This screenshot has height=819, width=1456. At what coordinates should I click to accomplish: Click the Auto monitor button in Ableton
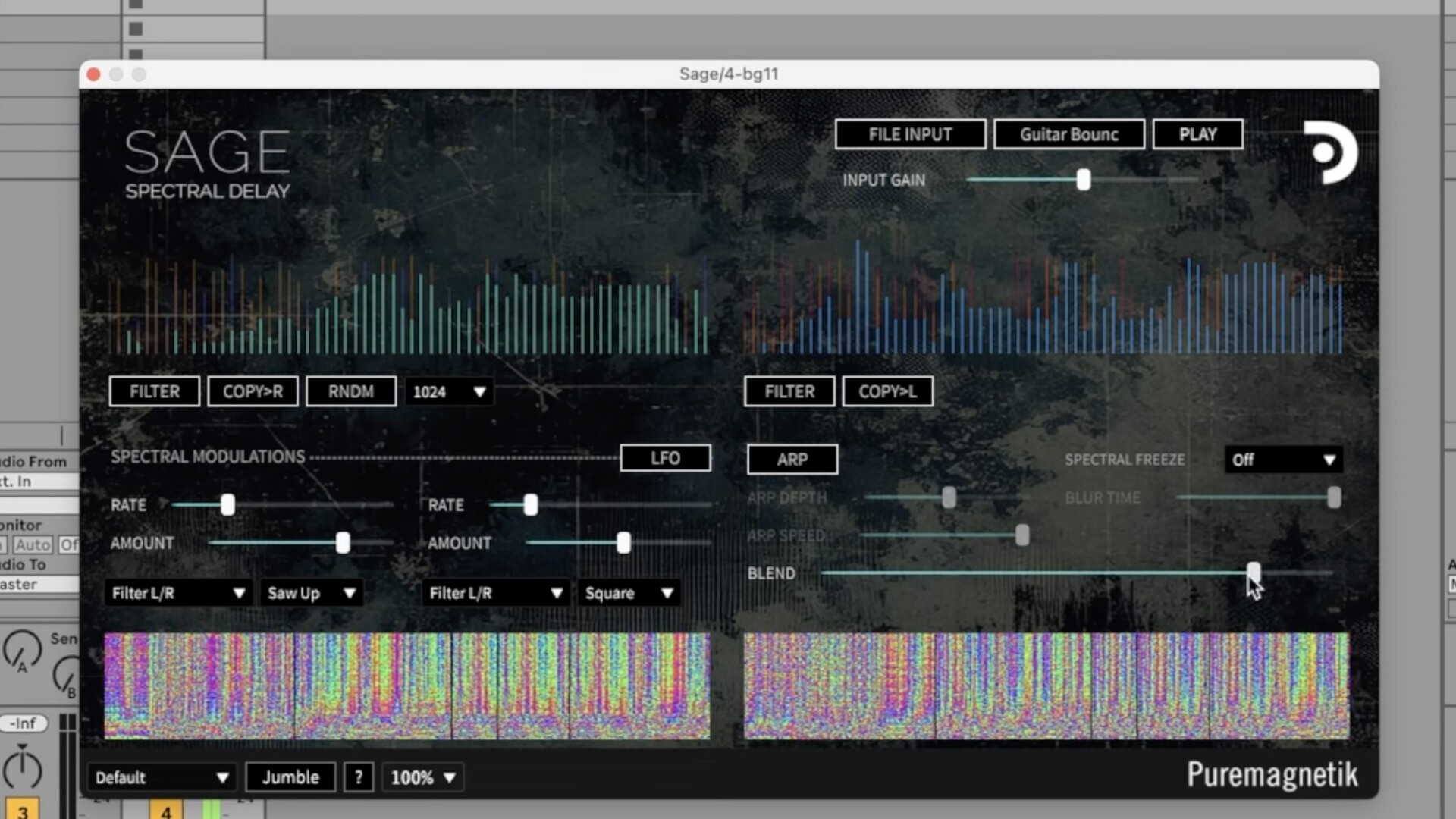(x=33, y=544)
